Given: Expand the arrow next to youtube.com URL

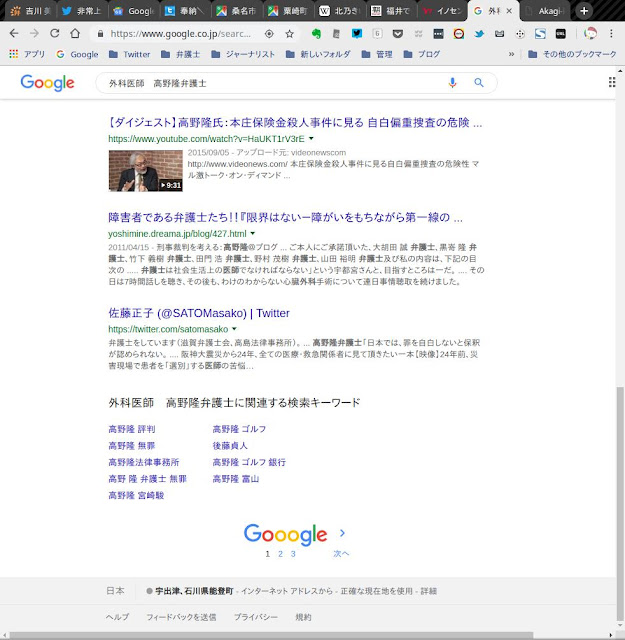Looking at the screenshot, I should point(311,138).
